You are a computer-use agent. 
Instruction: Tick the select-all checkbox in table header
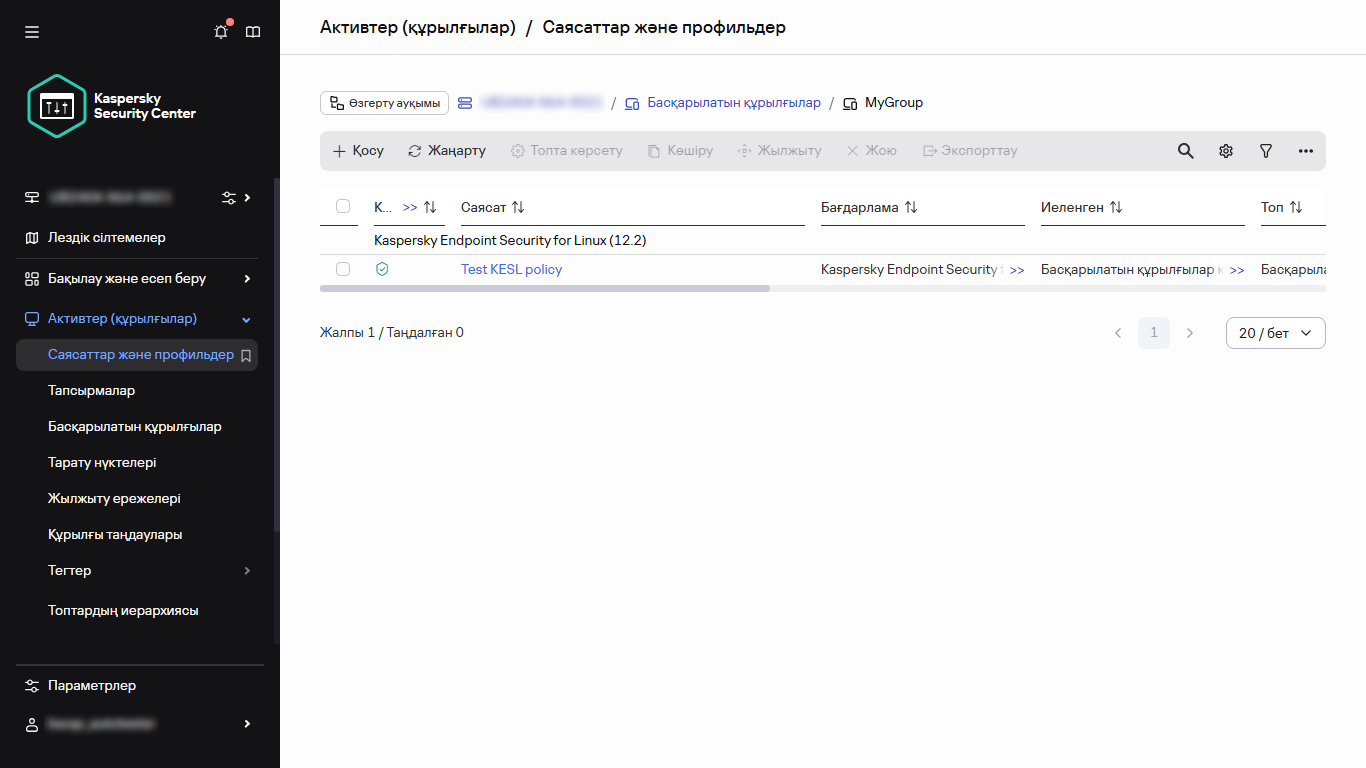[x=343, y=206]
